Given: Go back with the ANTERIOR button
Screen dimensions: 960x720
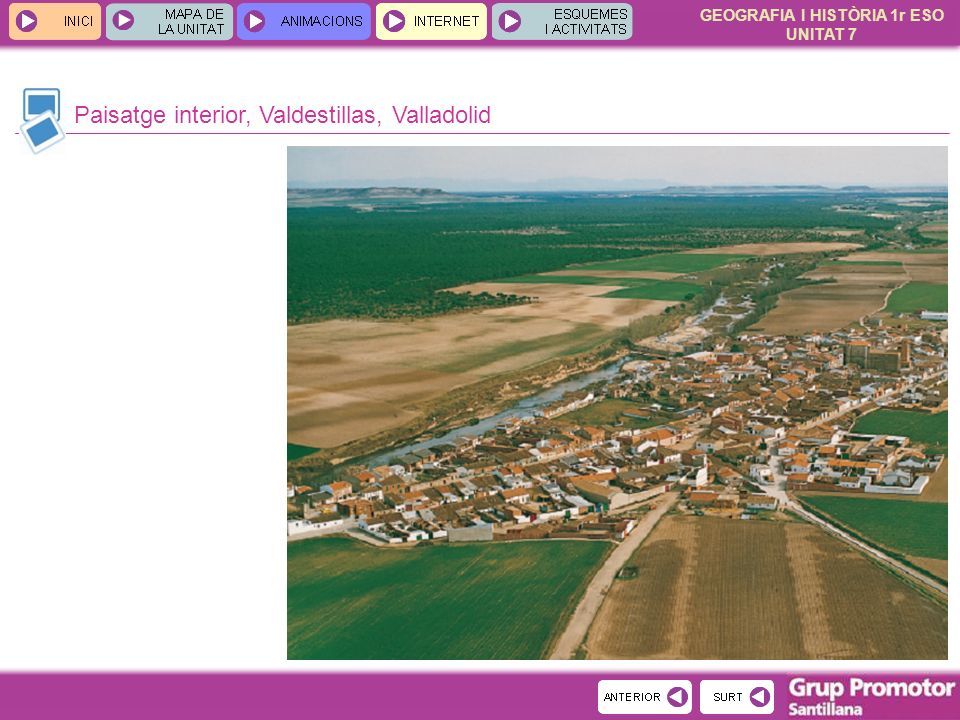Looking at the screenshot, I should coord(645,697).
